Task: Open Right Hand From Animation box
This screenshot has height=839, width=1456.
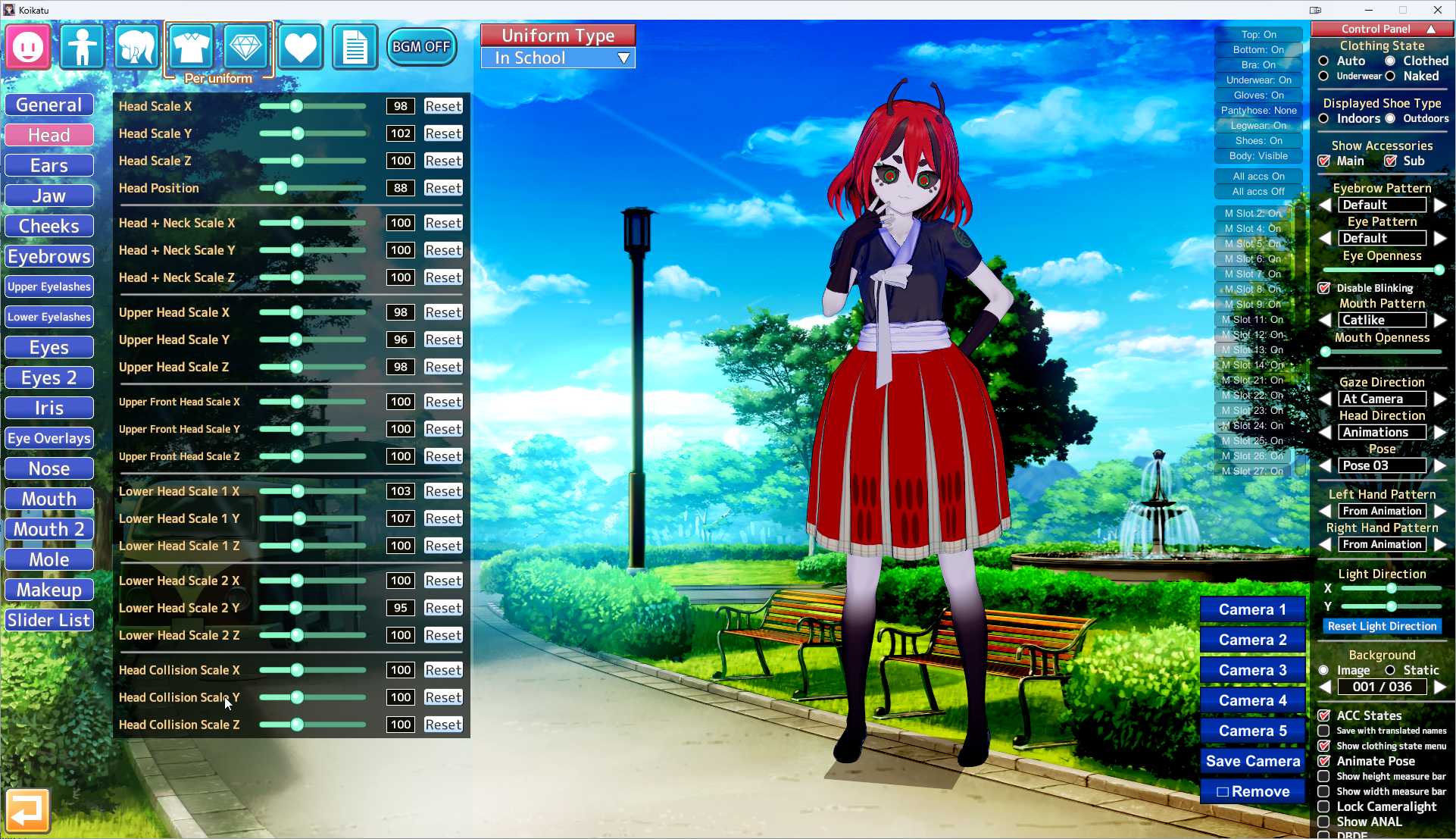Action: pos(1383,544)
